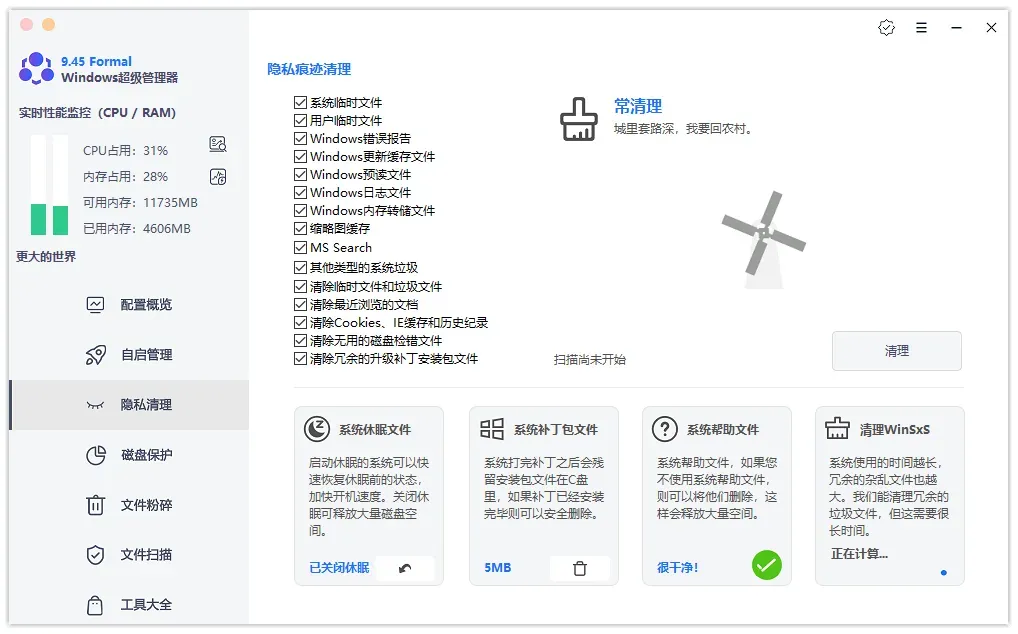This screenshot has height=634, width=1018.
Task: Click the 系统休眠文件 sleep icon
Action: click(317, 429)
